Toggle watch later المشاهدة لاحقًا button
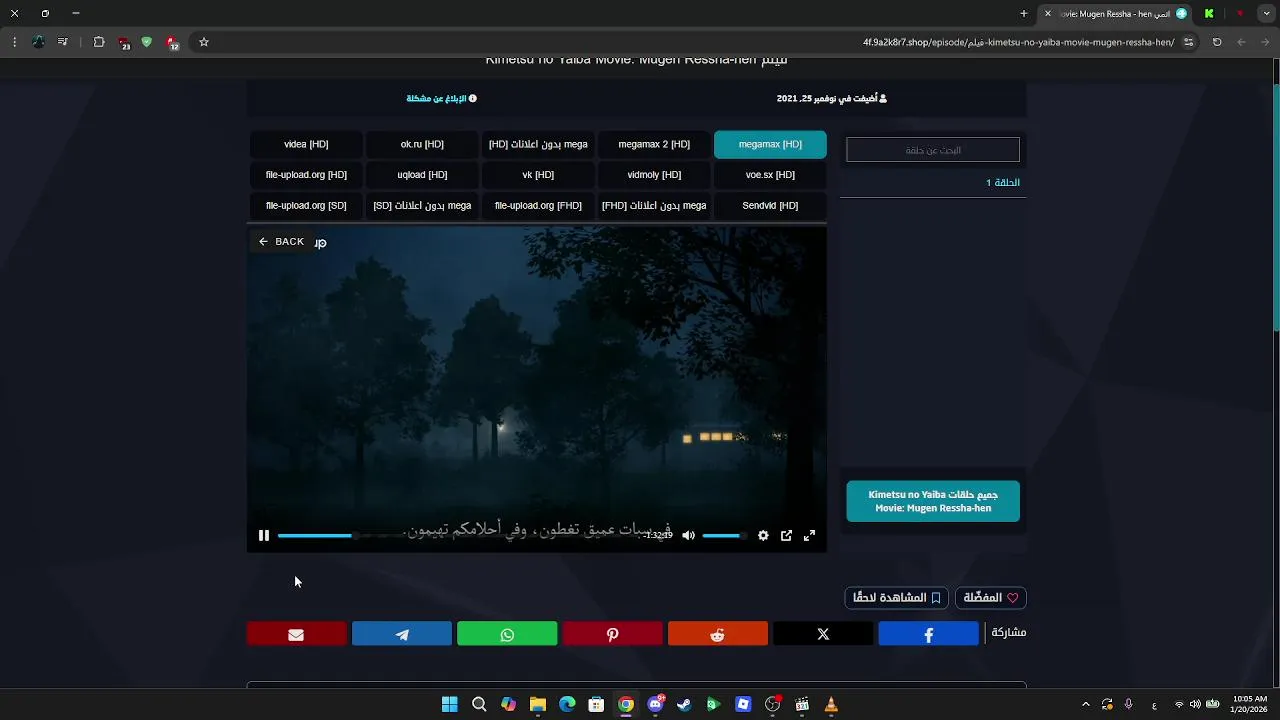The width and height of the screenshot is (1280, 720). click(x=897, y=598)
